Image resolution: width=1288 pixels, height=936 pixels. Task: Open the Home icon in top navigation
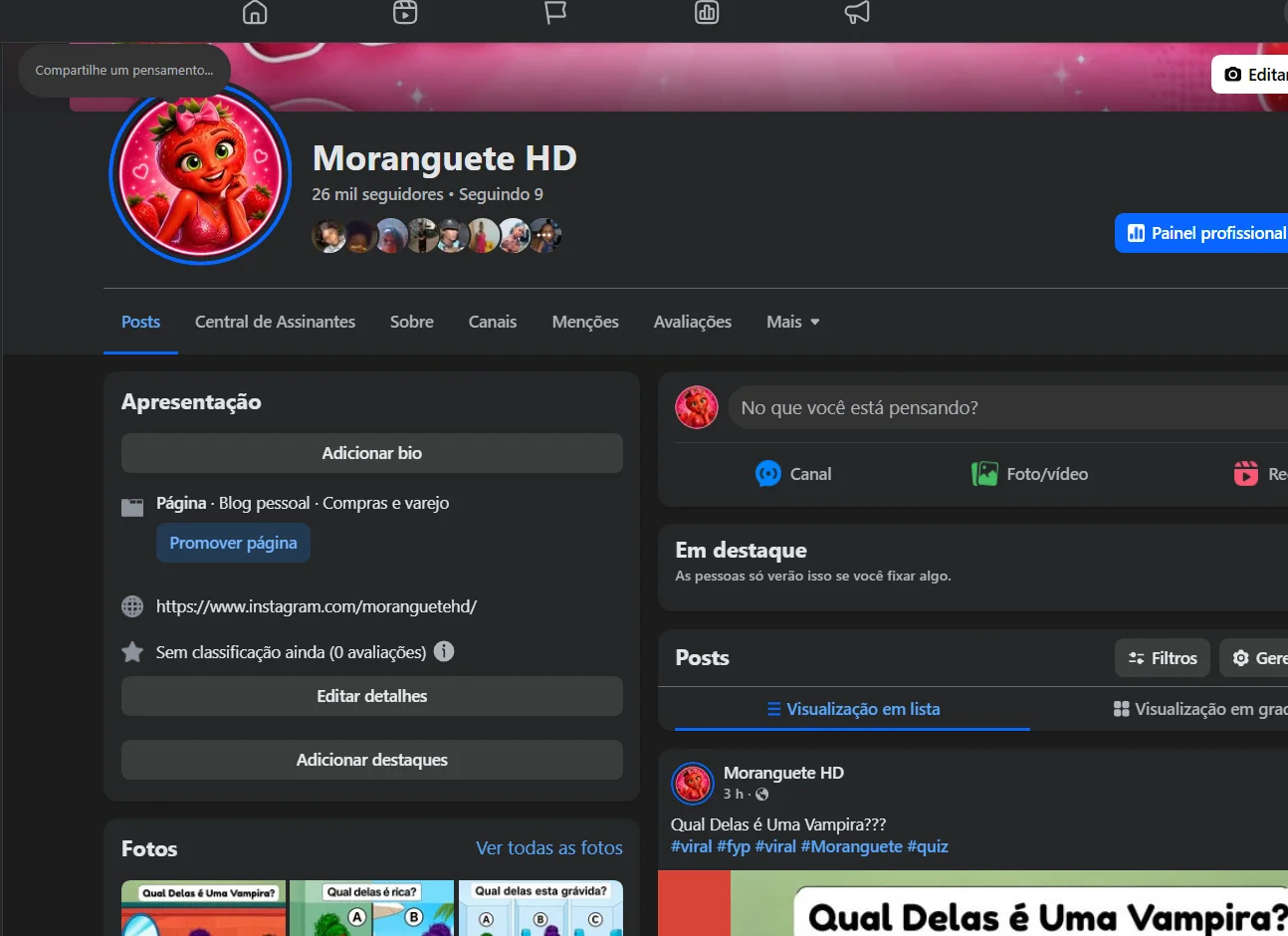tap(255, 12)
